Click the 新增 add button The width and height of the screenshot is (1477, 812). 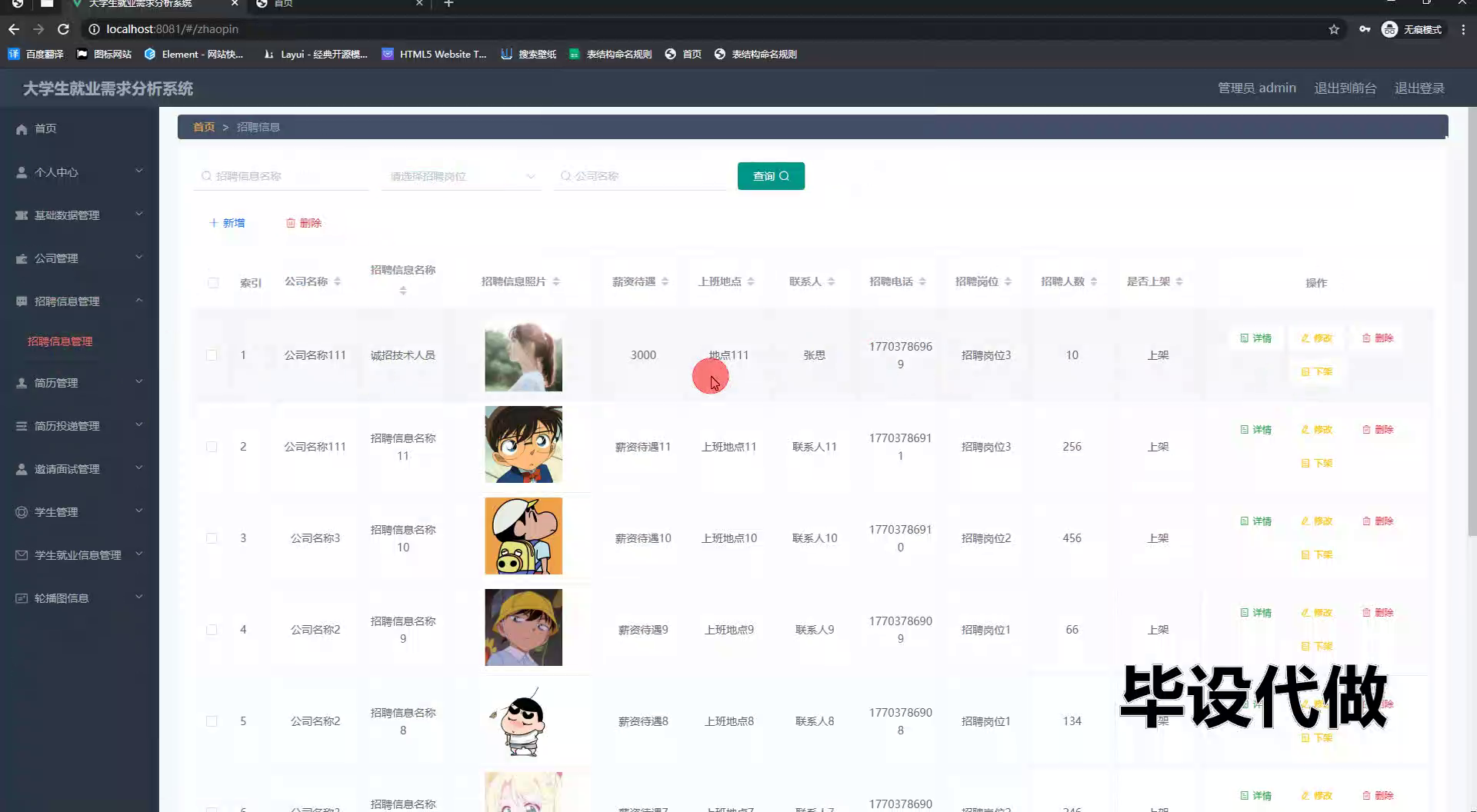[x=227, y=223]
